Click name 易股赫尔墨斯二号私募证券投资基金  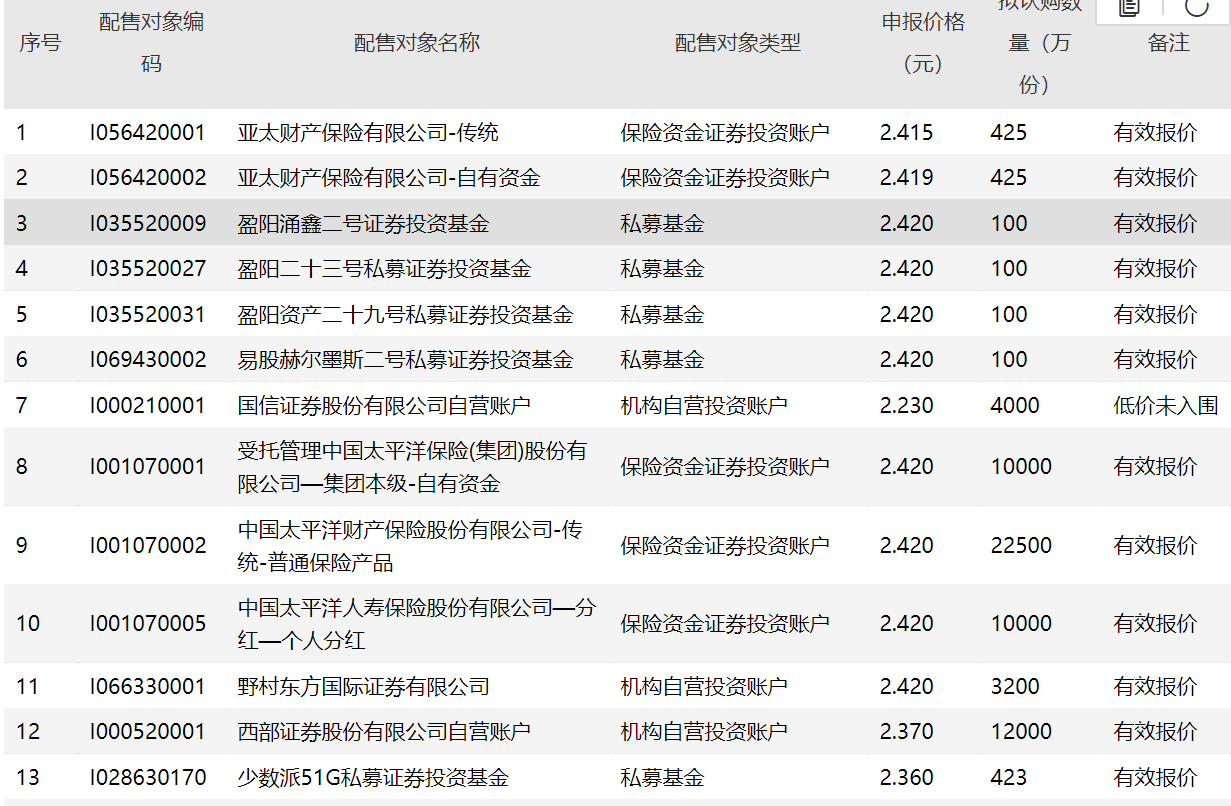[x=406, y=359]
